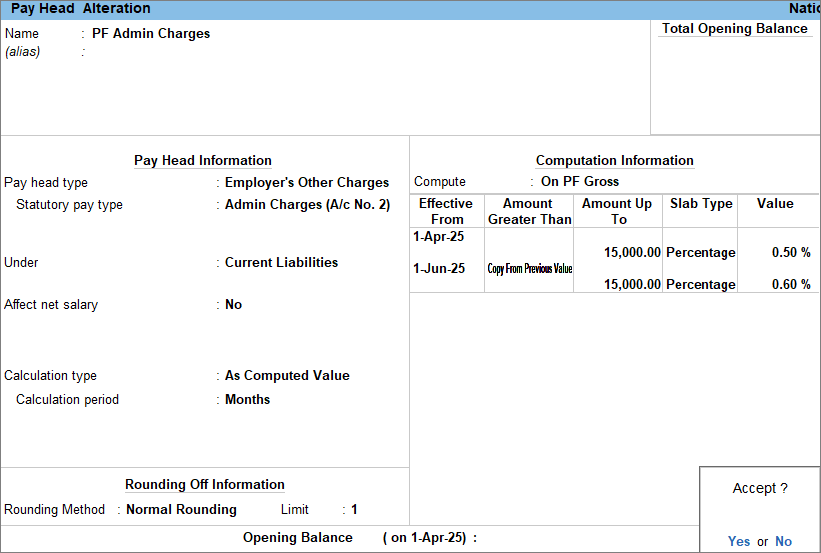
Task: Select the Under group Current Liabilities
Action: tap(281, 263)
